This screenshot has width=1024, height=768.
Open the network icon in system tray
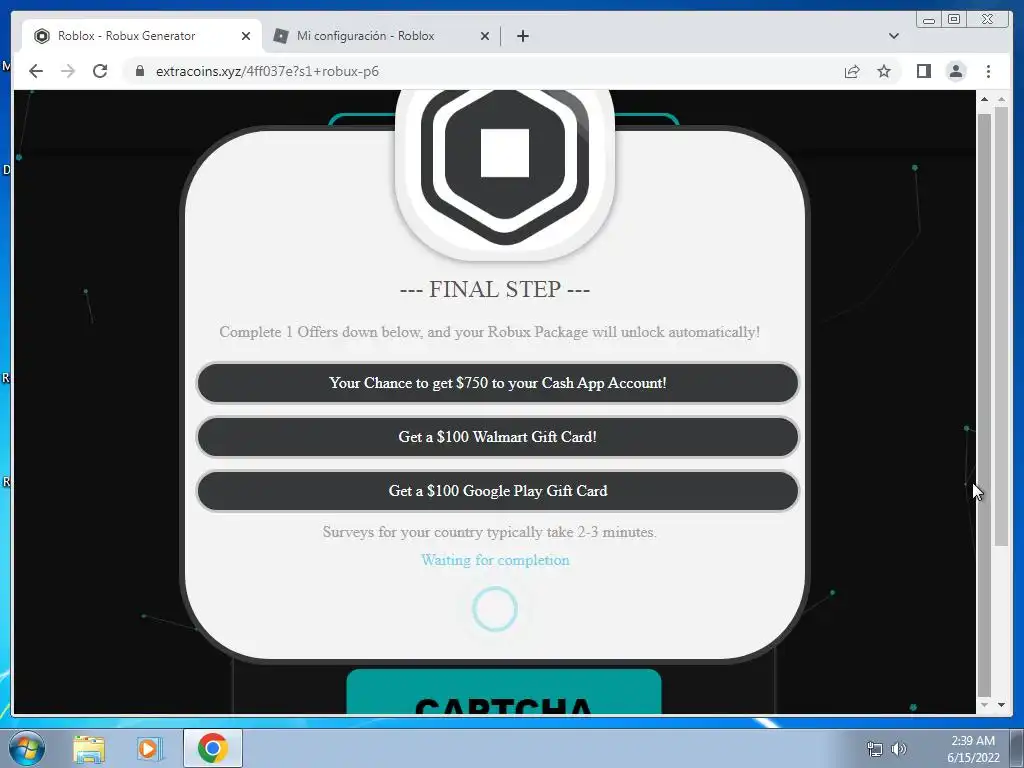874,748
